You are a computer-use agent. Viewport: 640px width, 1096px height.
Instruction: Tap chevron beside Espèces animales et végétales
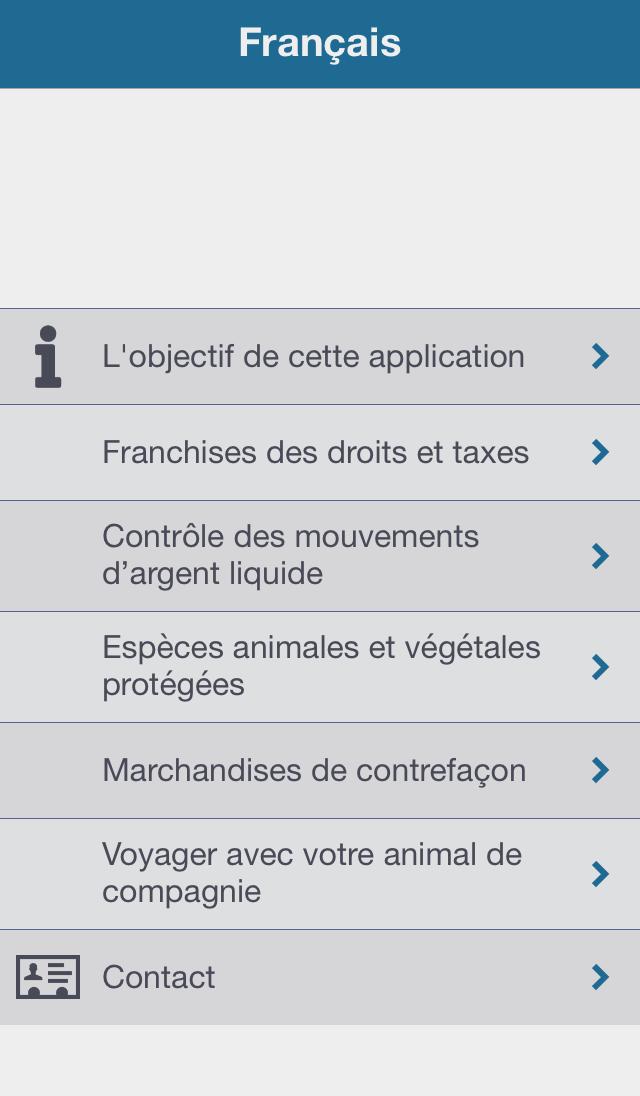point(600,667)
